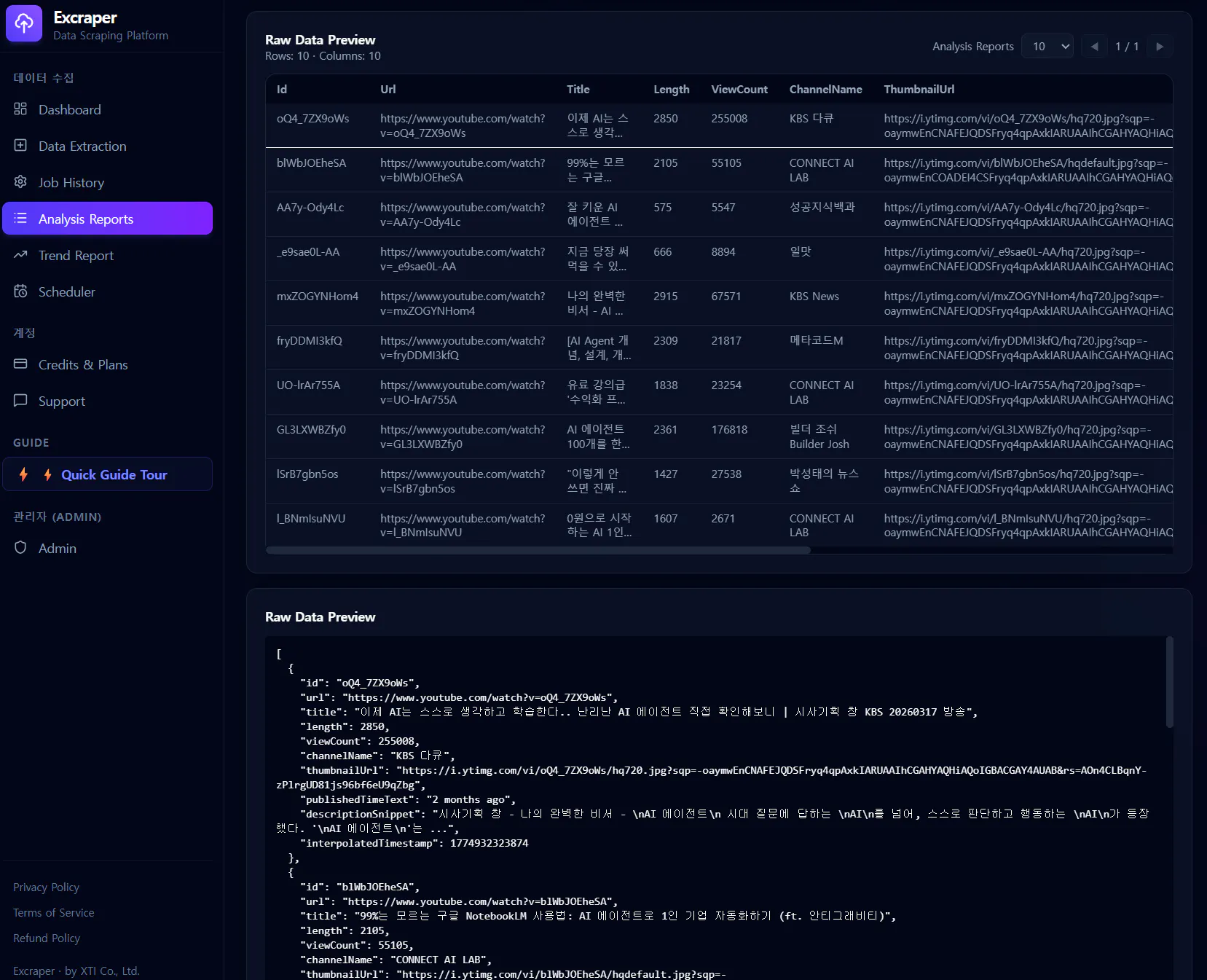Open the rows-per-page dropdown showing 10

point(1047,47)
